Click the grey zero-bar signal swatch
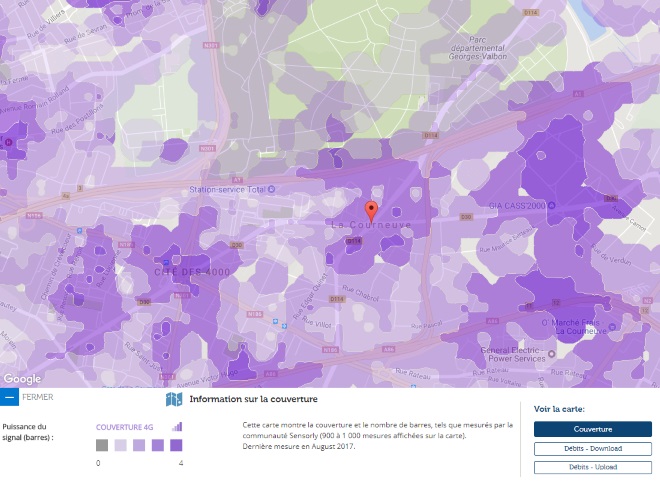Screen dimensions: 660x488 point(101,445)
